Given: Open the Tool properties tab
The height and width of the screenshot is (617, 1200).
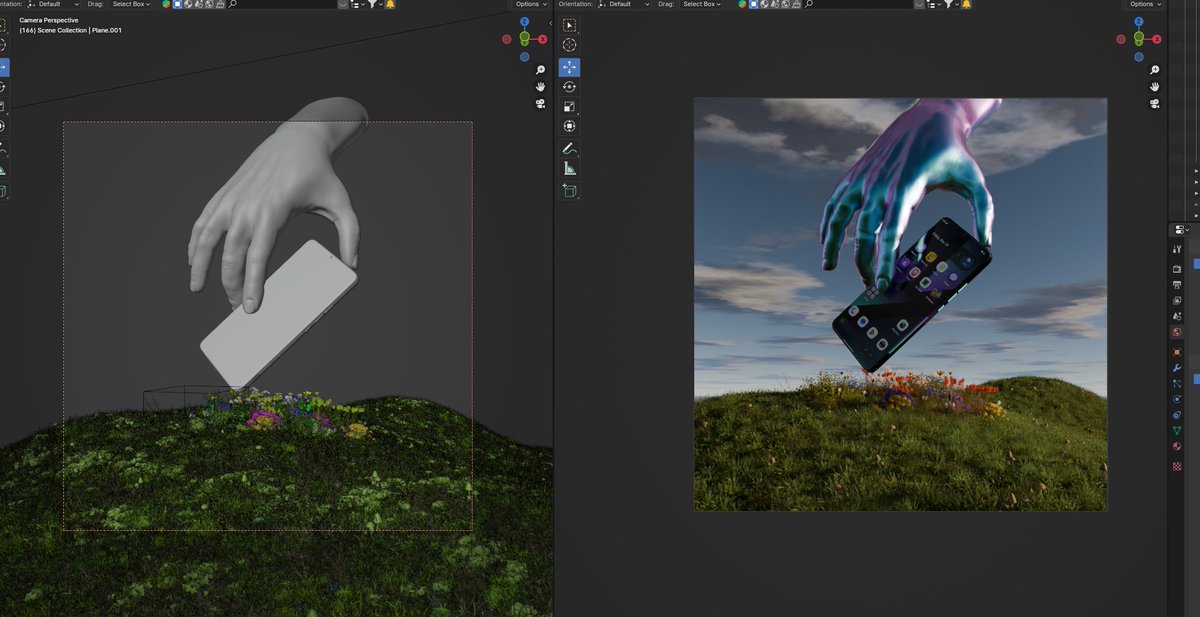Looking at the screenshot, I should coord(1177,250).
